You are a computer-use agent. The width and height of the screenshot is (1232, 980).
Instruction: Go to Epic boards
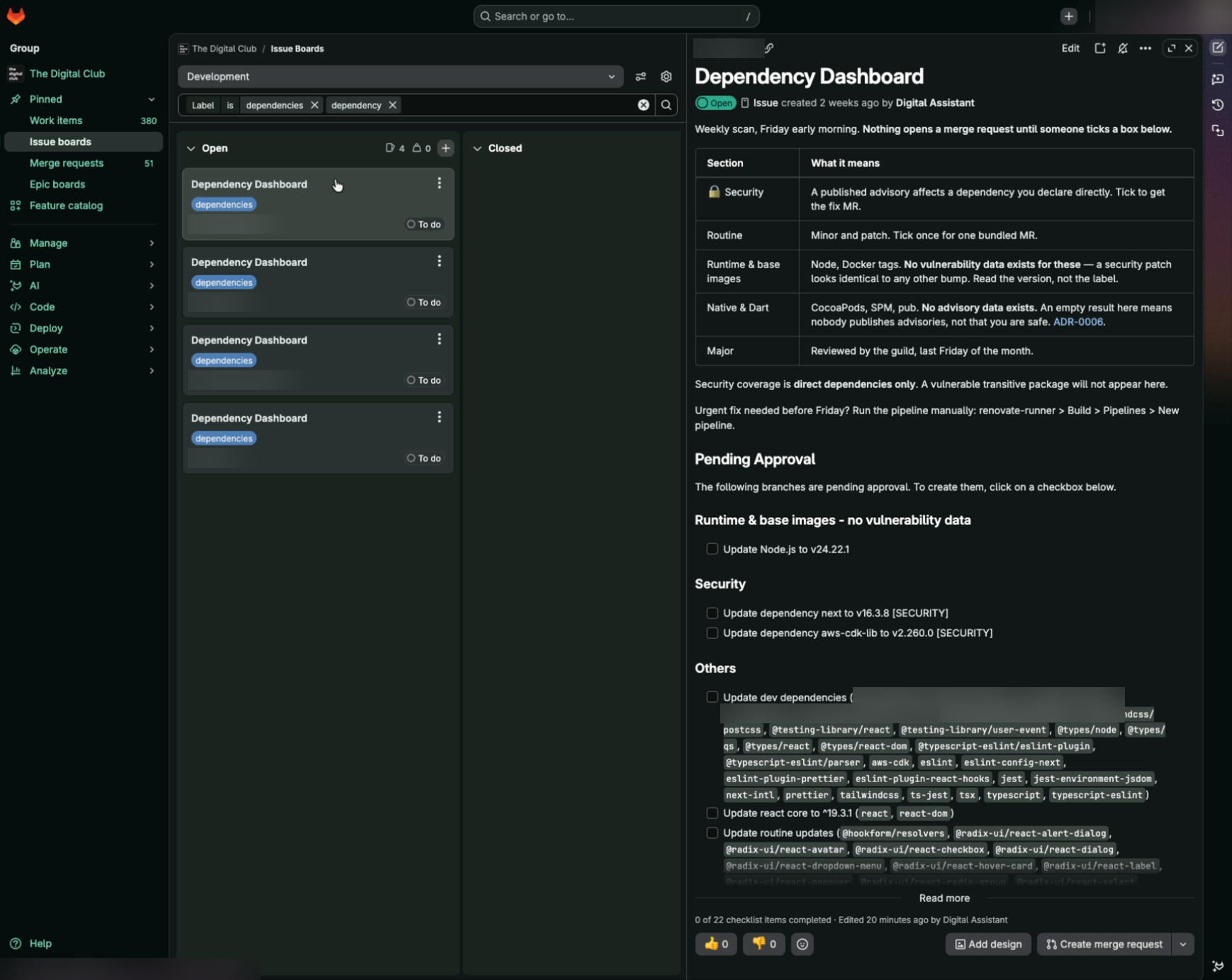tap(84, 184)
